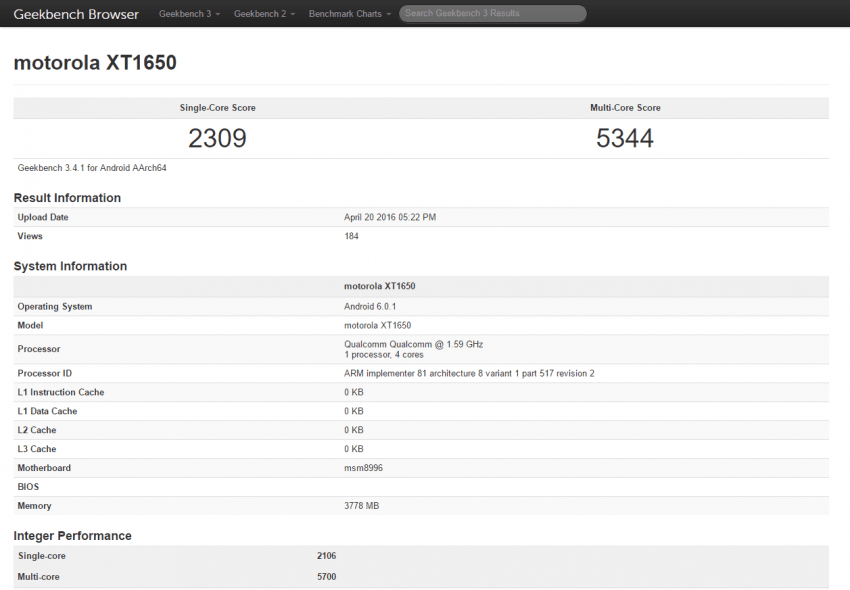
Task: Select the Android 6.0.1 value
Action: point(370,307)
